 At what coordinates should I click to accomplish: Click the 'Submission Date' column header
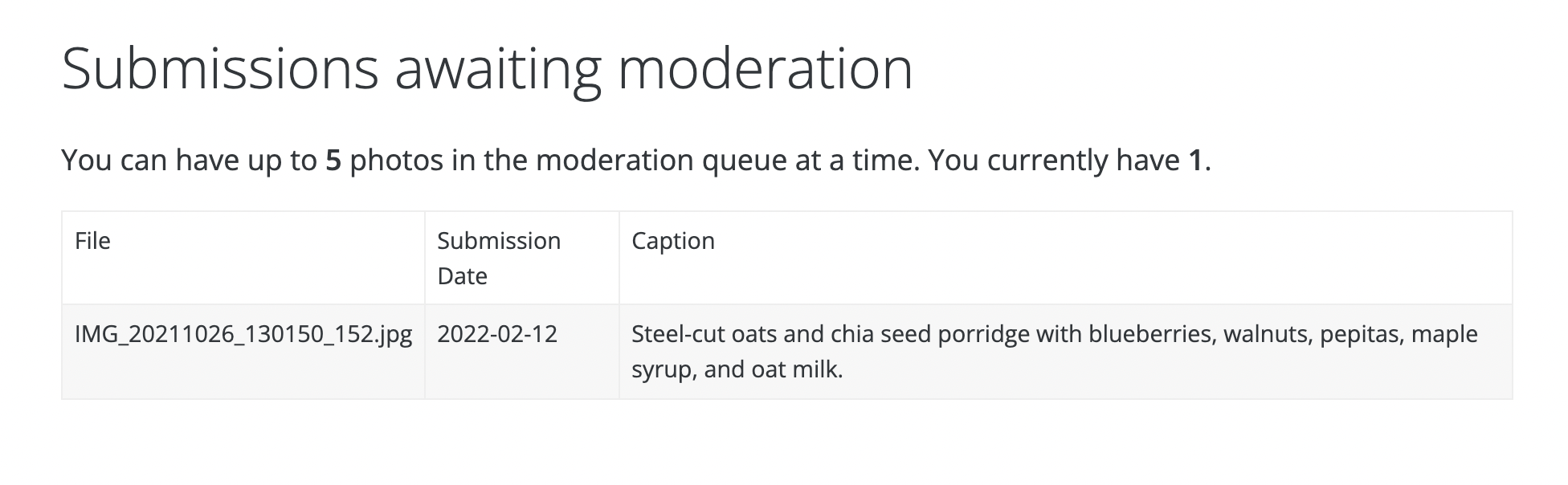498,258
